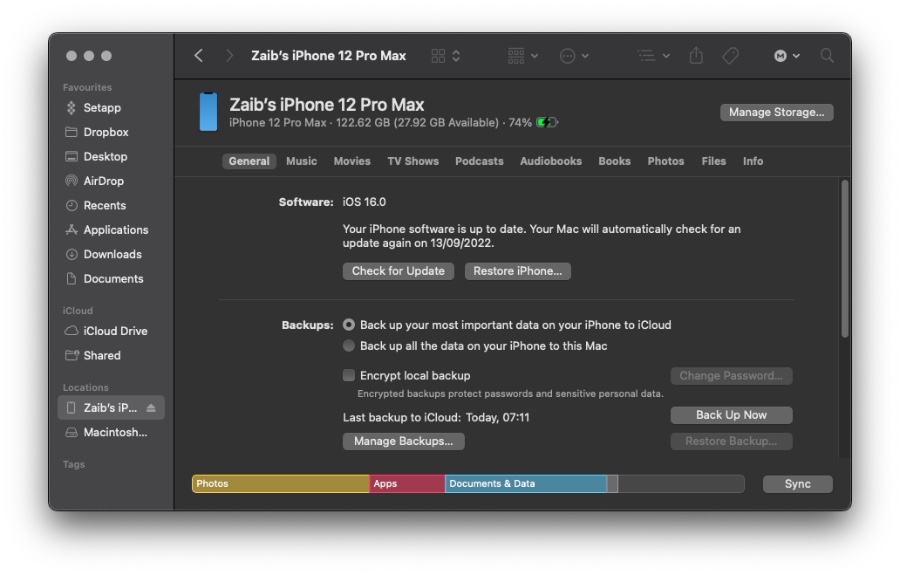Click the greyed Change Password button
This screenshot has height=575, width=900.
(731, 376)
